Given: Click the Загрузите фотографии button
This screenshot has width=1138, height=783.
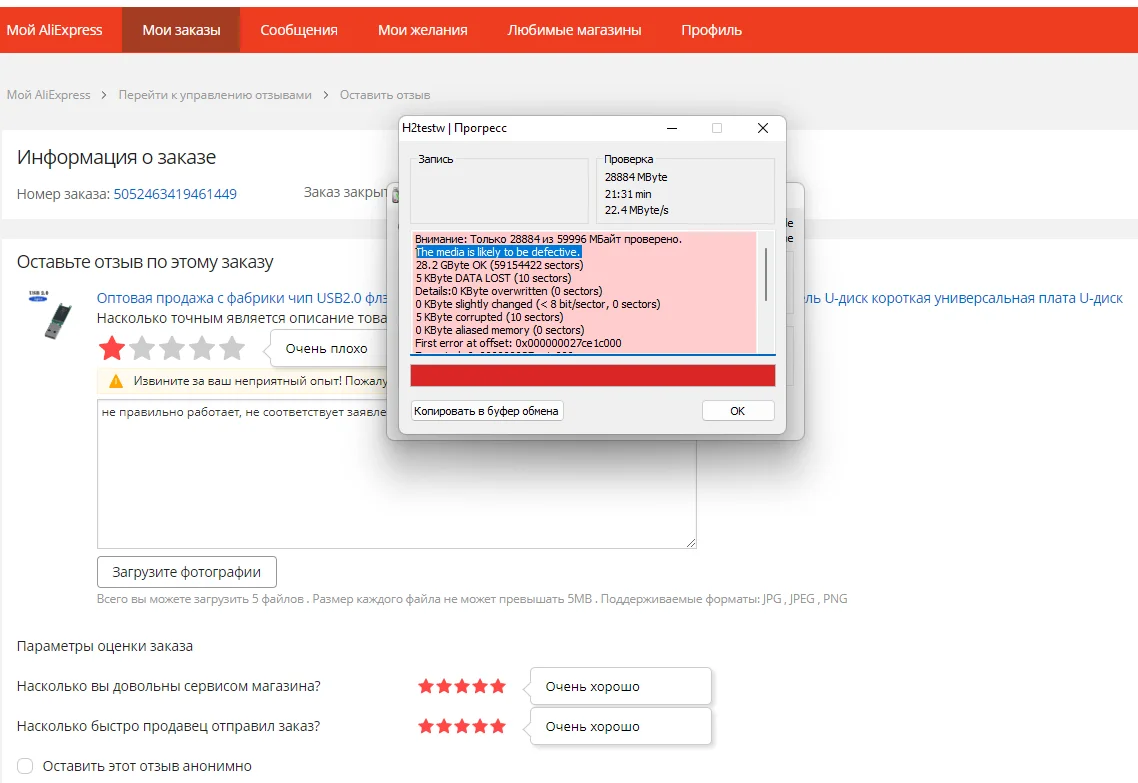Looking at the screenshot, I should (x=187, y=572).
